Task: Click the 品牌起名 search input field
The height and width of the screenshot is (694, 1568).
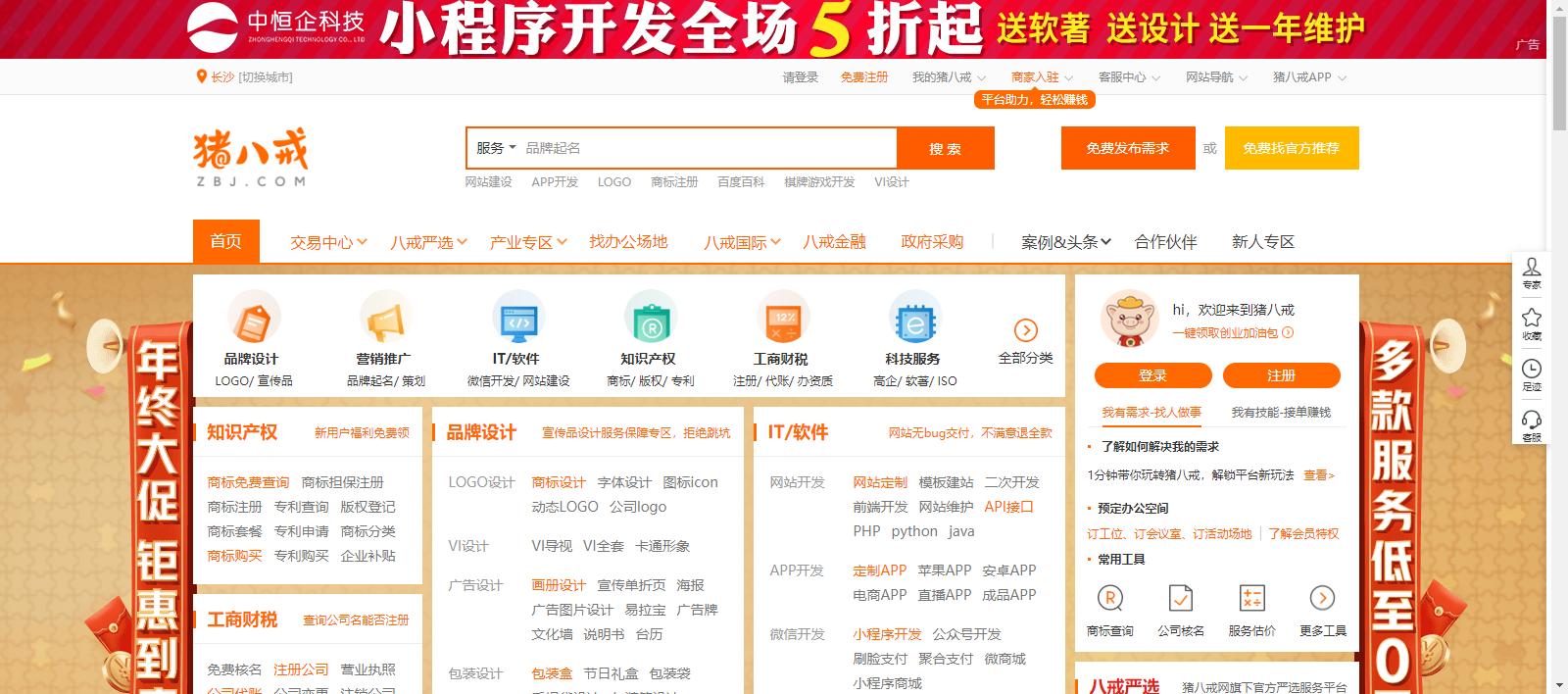Action: [708, 148]
